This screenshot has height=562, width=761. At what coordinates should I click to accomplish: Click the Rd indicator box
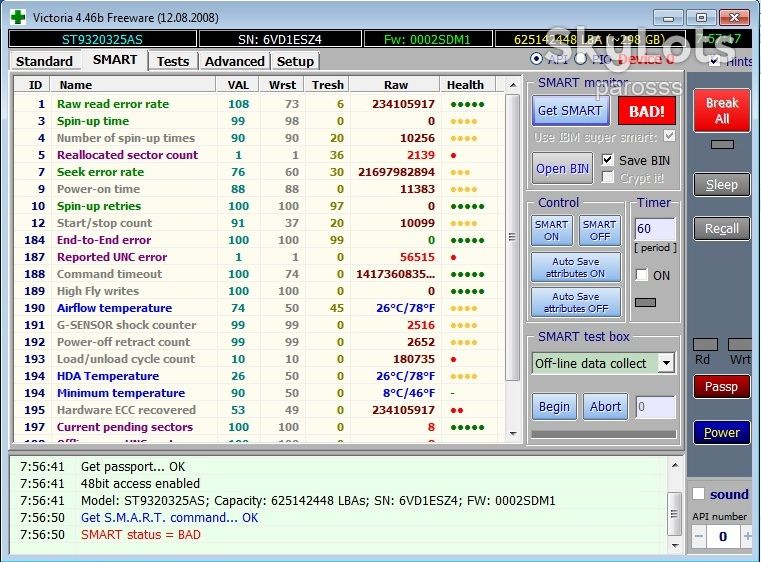pyautogui.click(x=705, y=344)
